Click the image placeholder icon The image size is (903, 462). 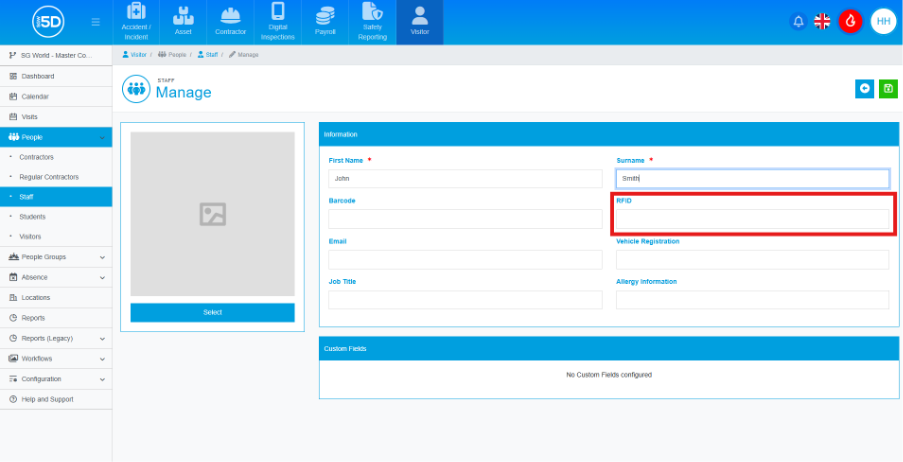(213, 214)
